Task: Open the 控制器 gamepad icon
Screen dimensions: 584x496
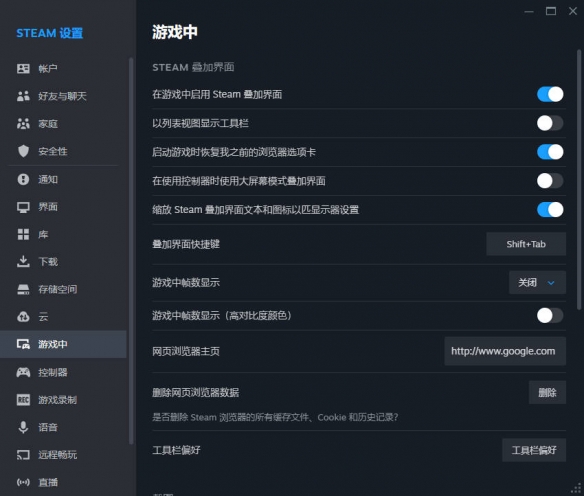Action: [x=23, y=372]
